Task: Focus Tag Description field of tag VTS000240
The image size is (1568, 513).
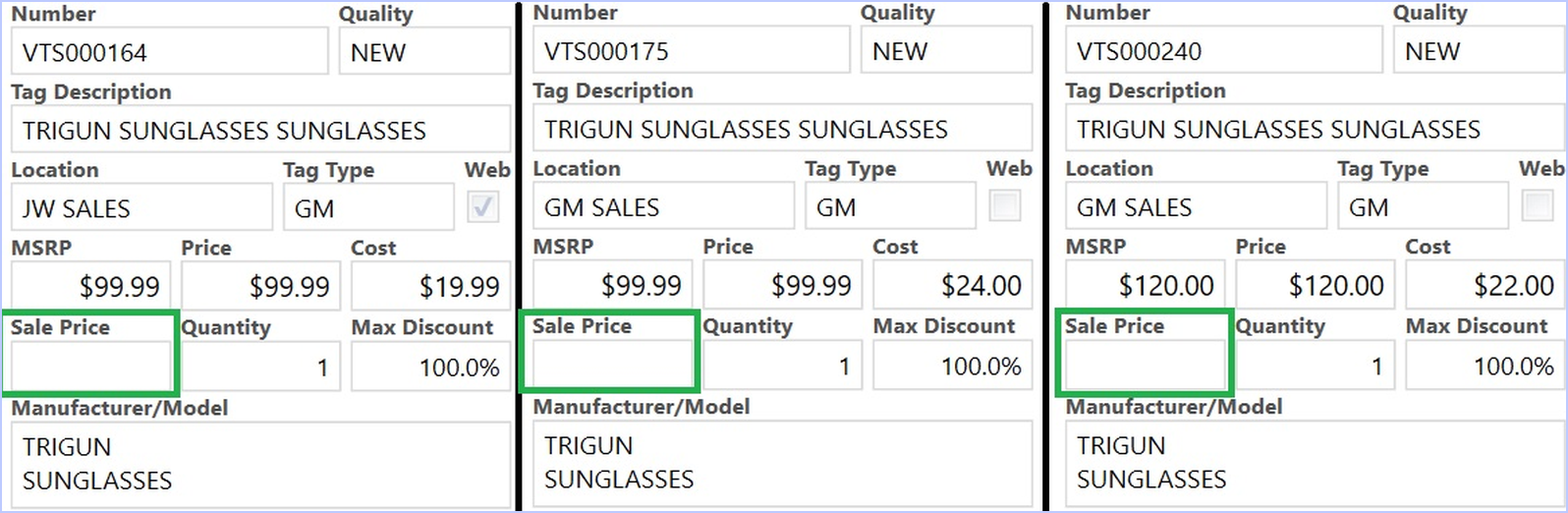Action: tap(1316, 129)
